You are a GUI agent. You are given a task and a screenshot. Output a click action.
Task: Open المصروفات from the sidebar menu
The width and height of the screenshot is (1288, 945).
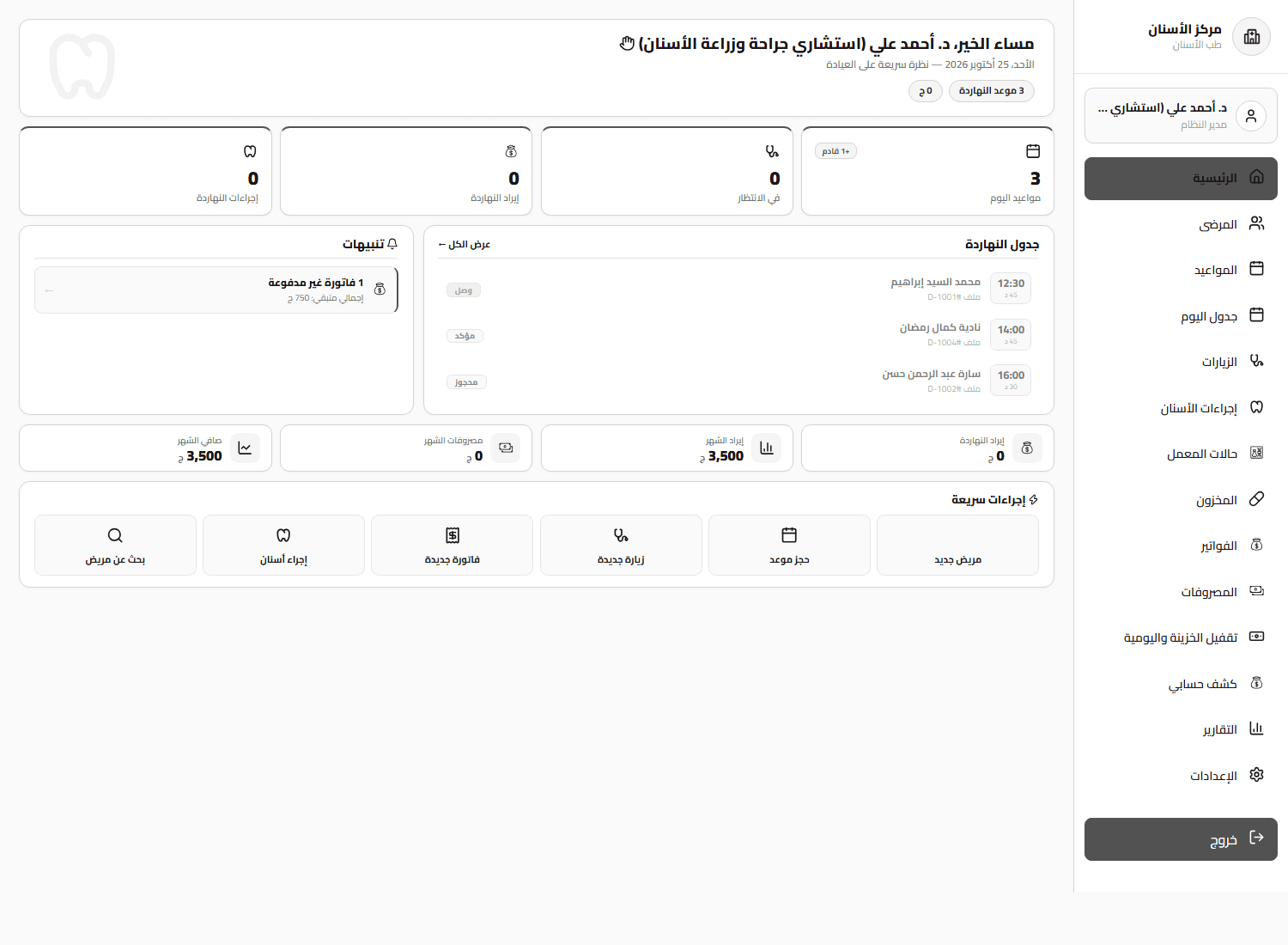tap(1181, 591)
